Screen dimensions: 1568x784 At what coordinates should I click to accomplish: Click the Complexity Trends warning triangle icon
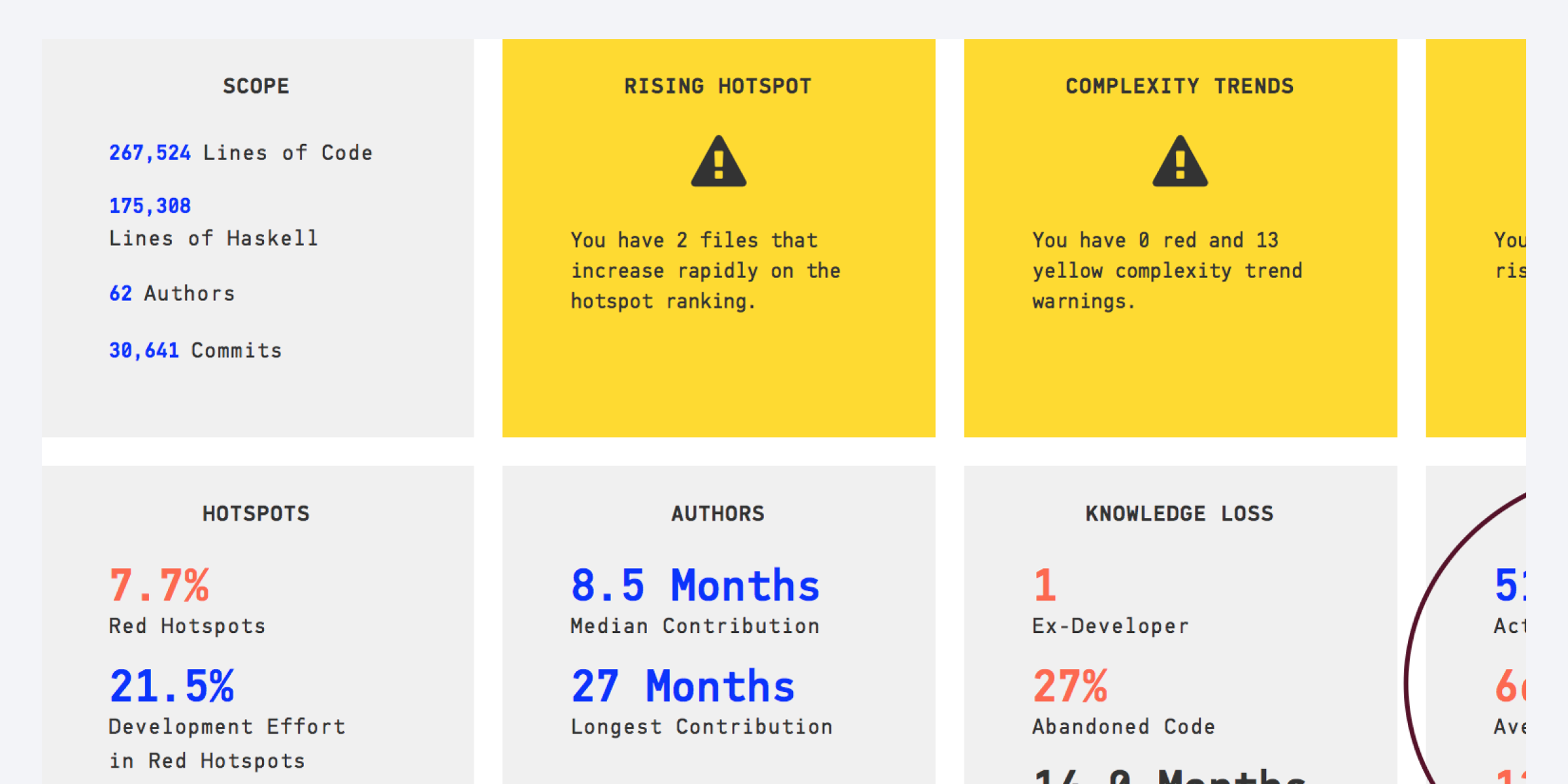(x=1180, y=161)
